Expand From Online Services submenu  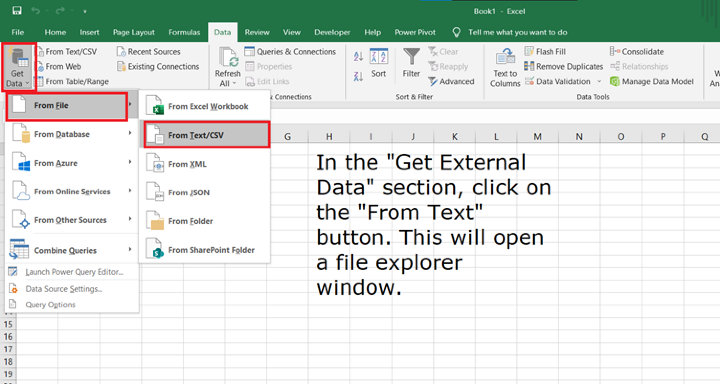72,192
